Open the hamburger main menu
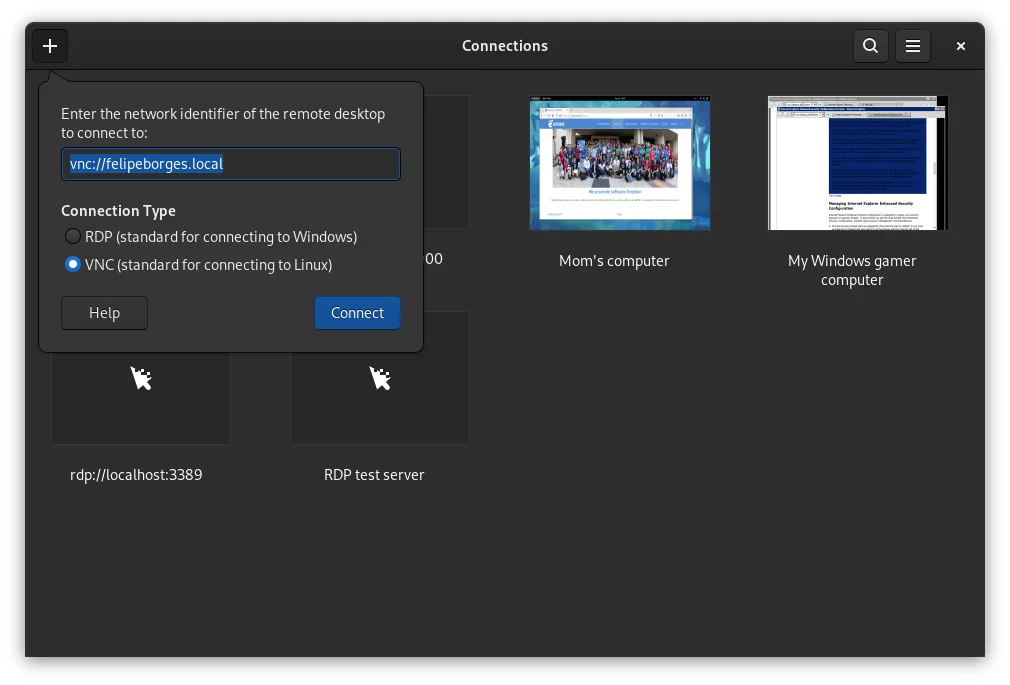The image size is (1010, 685). click(x=912, y=46)
